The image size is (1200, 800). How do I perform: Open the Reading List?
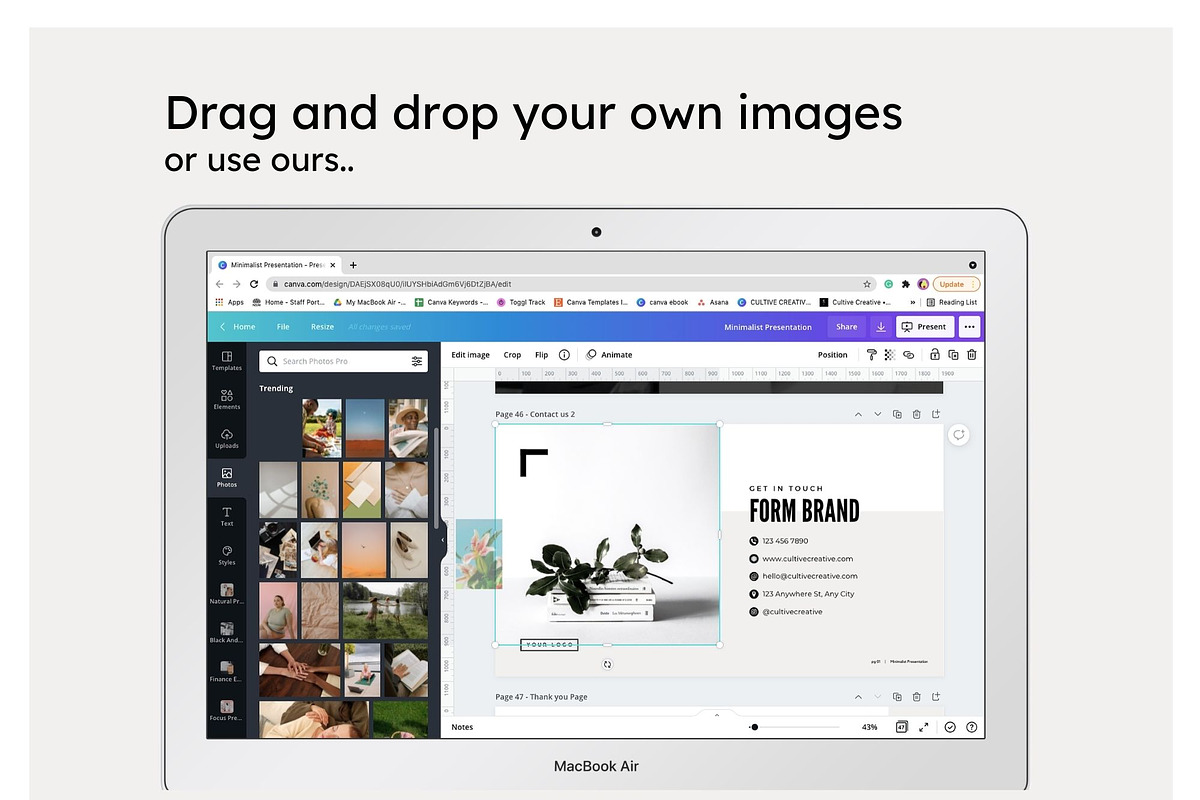click(x=952, y=302)
